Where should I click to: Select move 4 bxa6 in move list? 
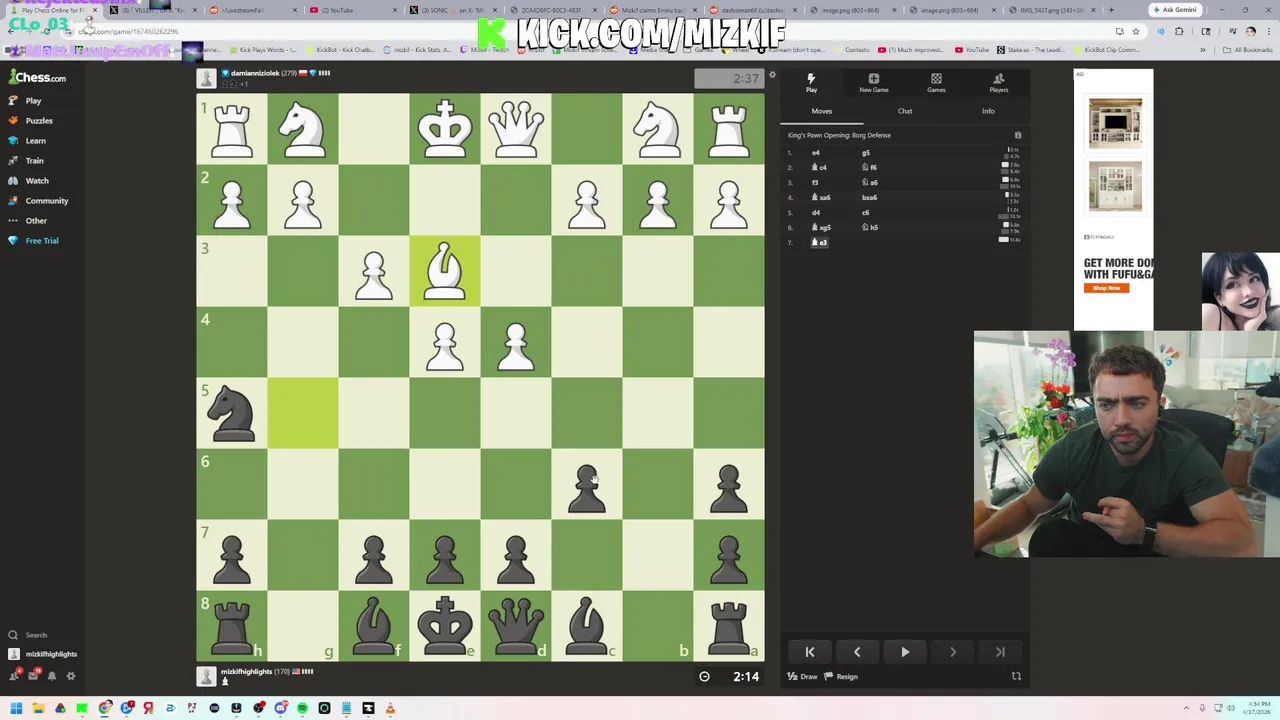coord(869,198)
